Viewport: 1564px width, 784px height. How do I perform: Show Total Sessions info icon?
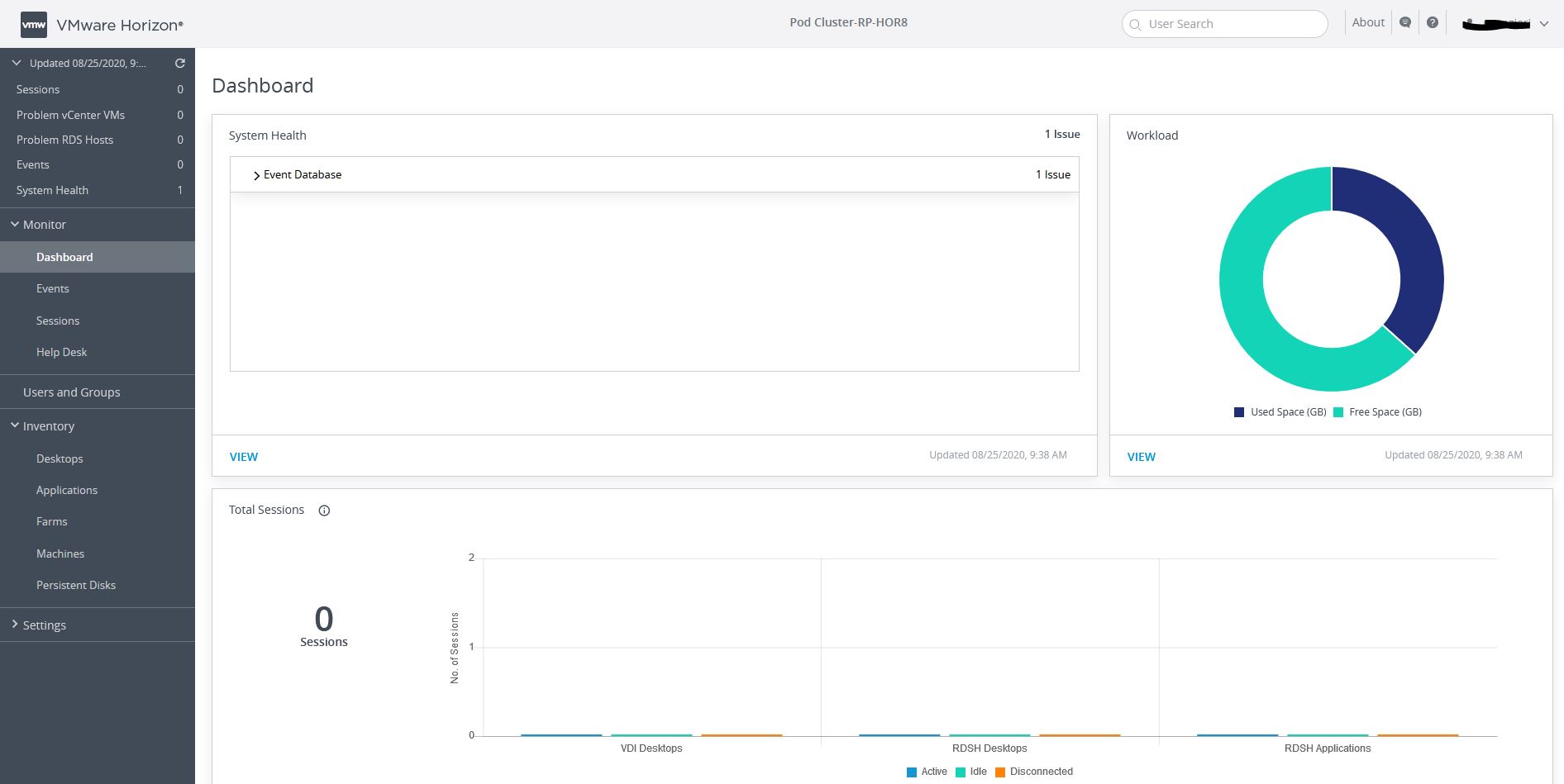[x=324, y=511]
